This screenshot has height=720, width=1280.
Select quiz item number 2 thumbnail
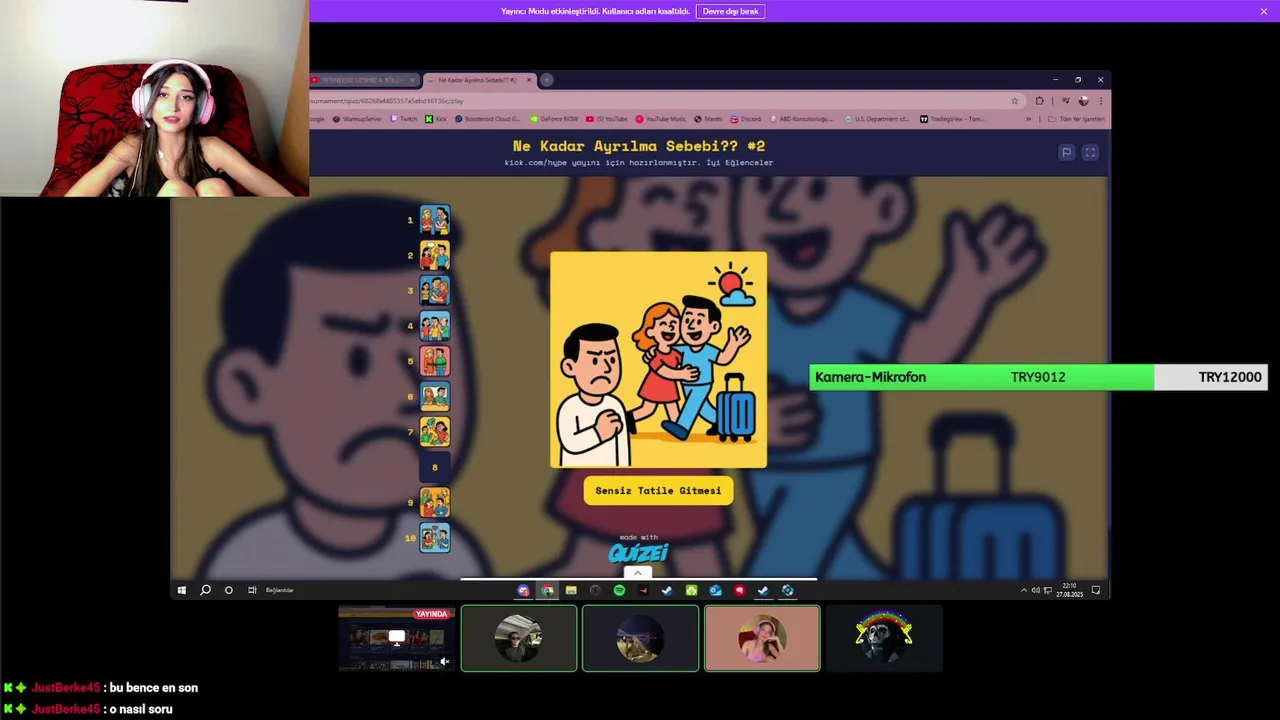434,255
